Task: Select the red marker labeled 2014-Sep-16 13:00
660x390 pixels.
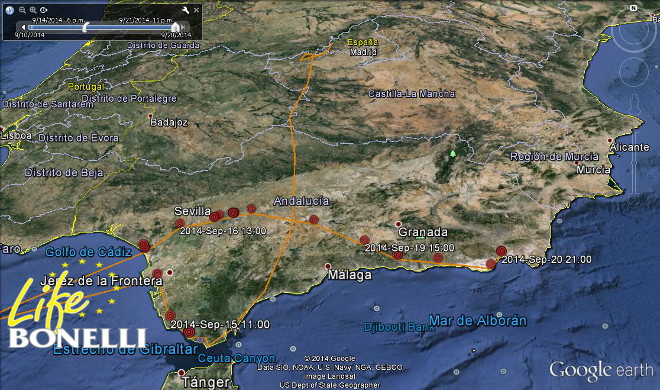Action: [180, 223]
